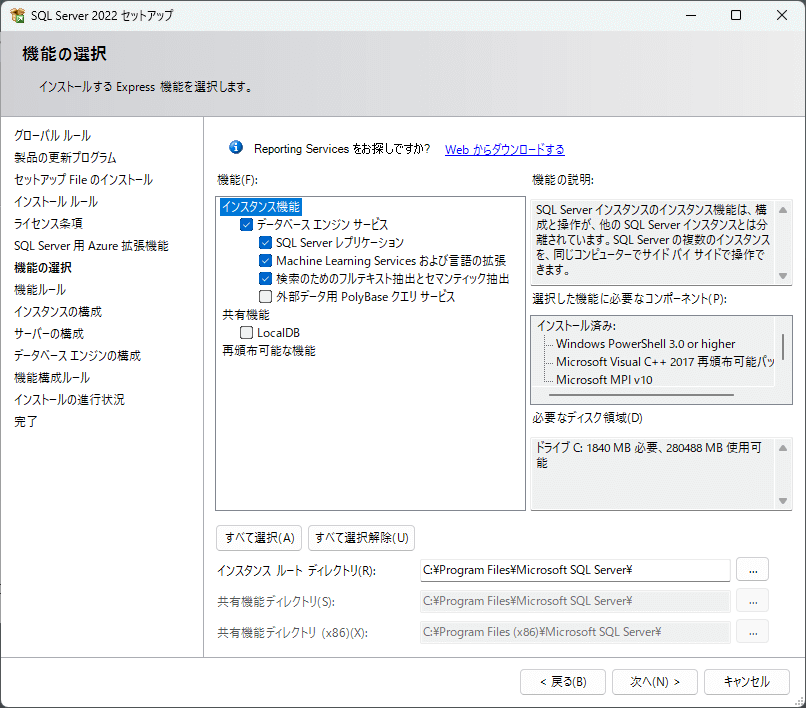The height and width of the screenshot is (708, 806).
Task: Browse for インスタンス ルート ディレクトリ with ... button
Action: [753, 570]
